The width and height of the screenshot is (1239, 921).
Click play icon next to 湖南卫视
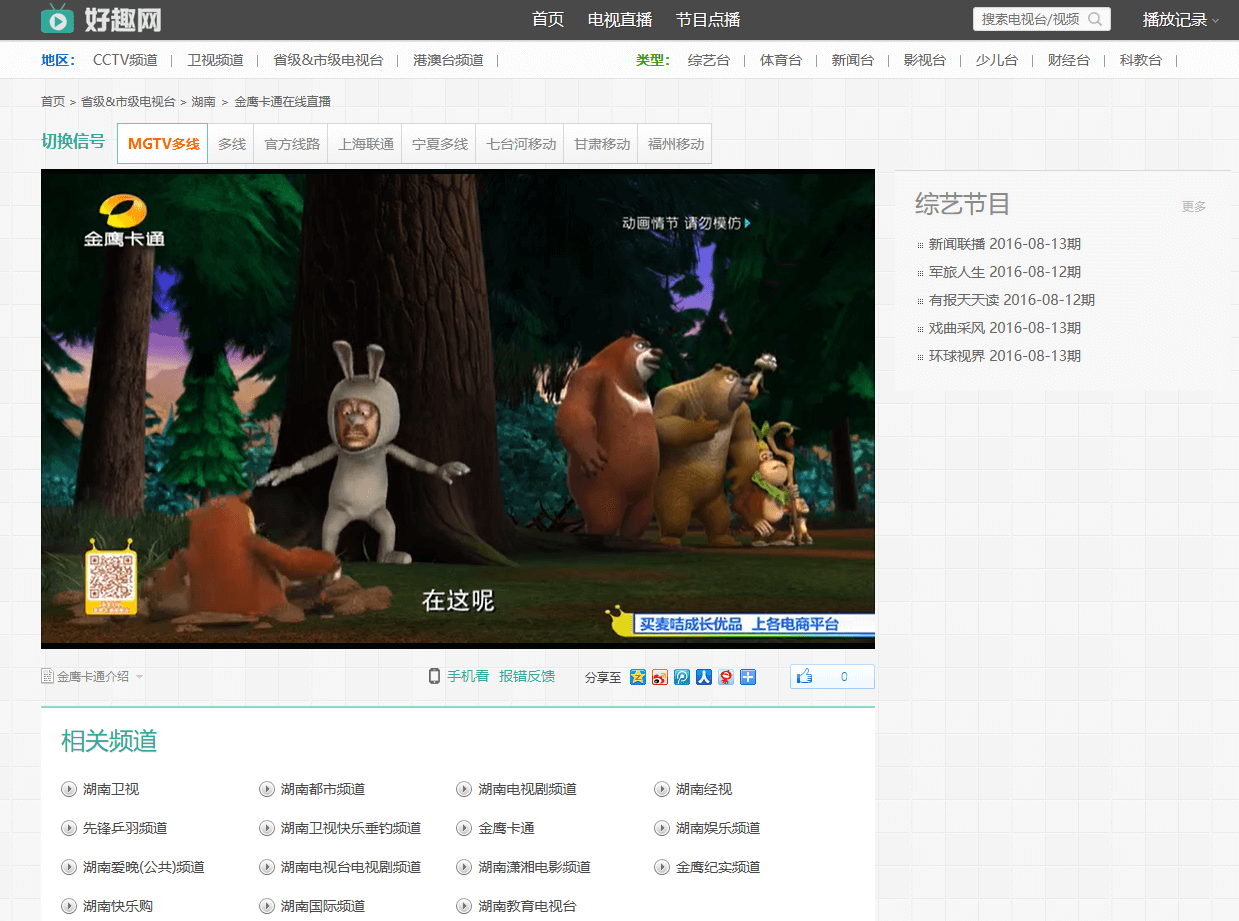pos(69,789)
